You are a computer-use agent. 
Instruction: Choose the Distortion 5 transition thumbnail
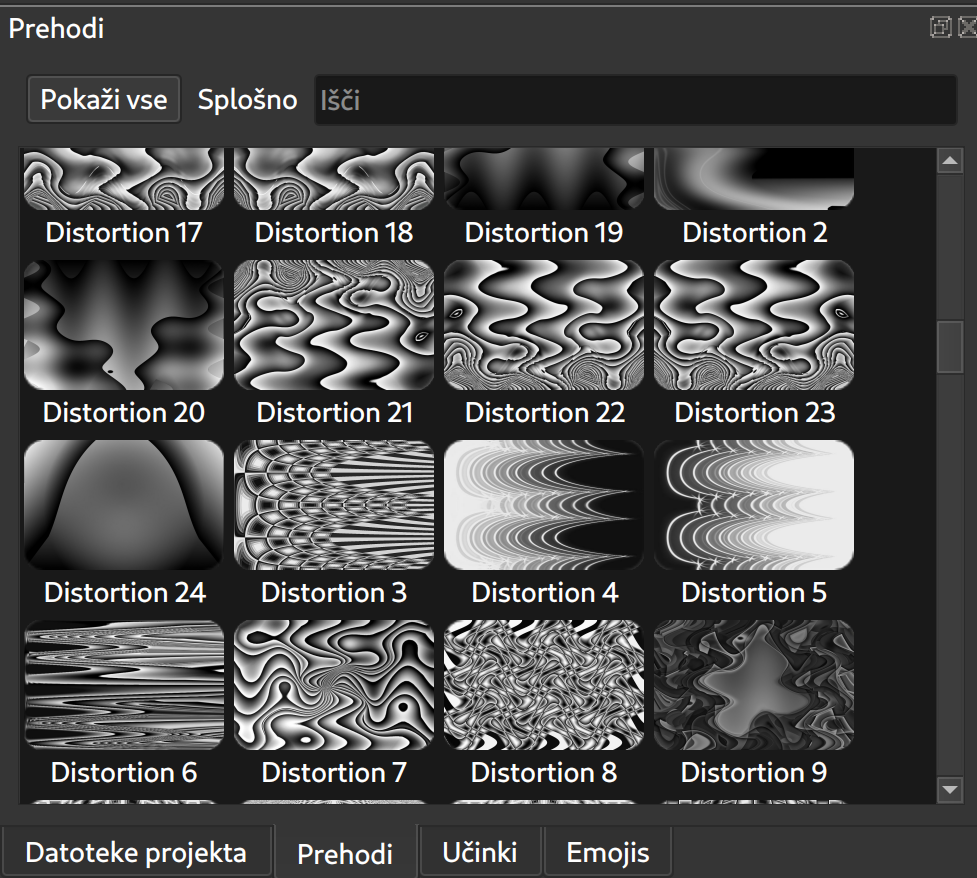click(754, 505)
